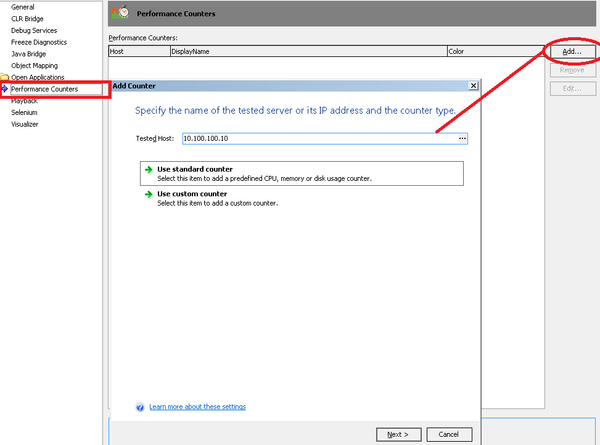The width and height of the screenshot is (600, 445).
Task: Click the blue arrow beside Performance Counters
Action: (5, 89)
